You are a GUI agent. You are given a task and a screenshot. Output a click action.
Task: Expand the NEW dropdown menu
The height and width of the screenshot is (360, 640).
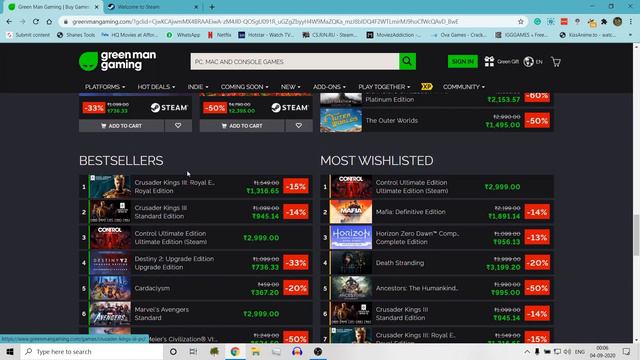[291, 87]
